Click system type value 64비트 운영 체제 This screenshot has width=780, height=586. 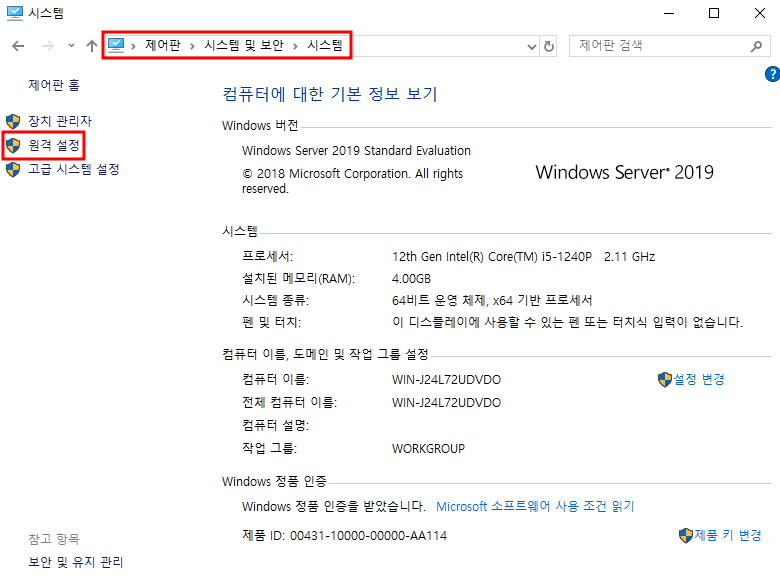(492, 300)
